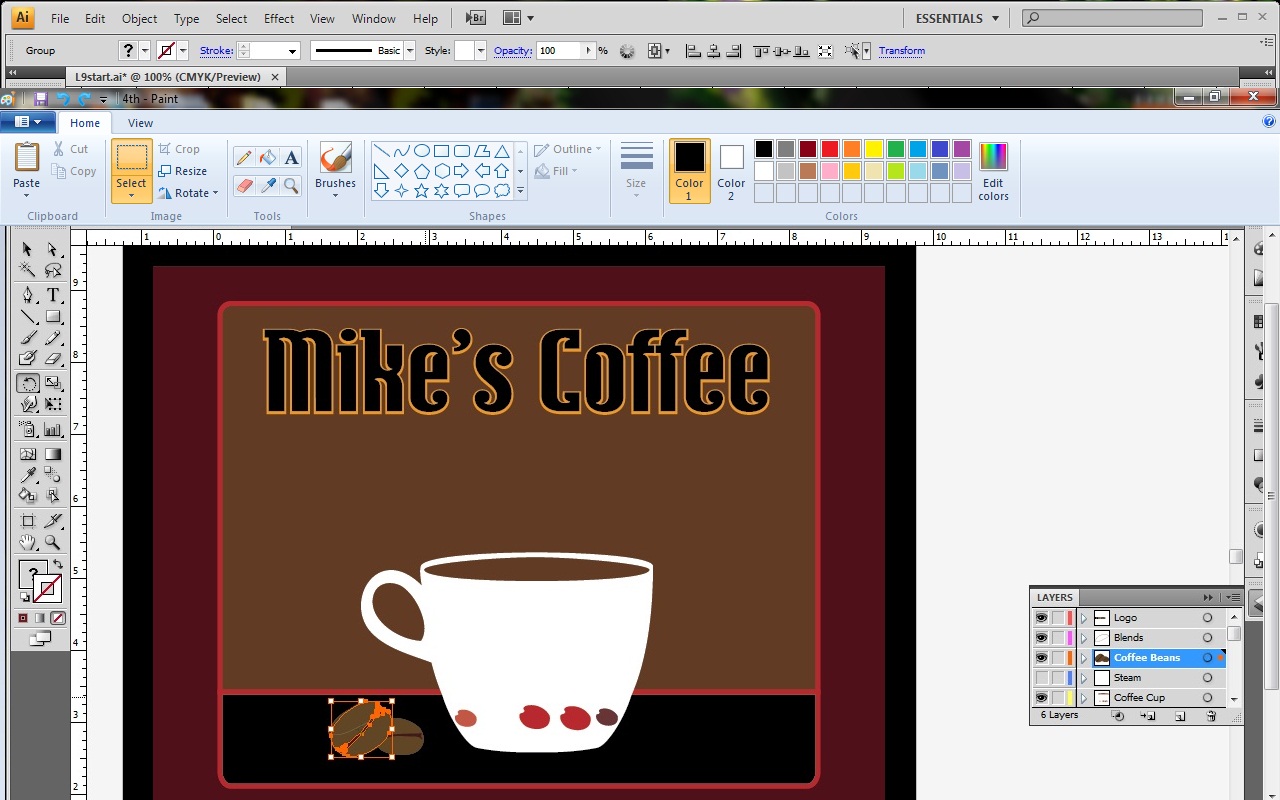This screenshot has width=1280, height=800.
Task: Select the Pen tool
Action: pyautogui.click(x=27, y=296)
